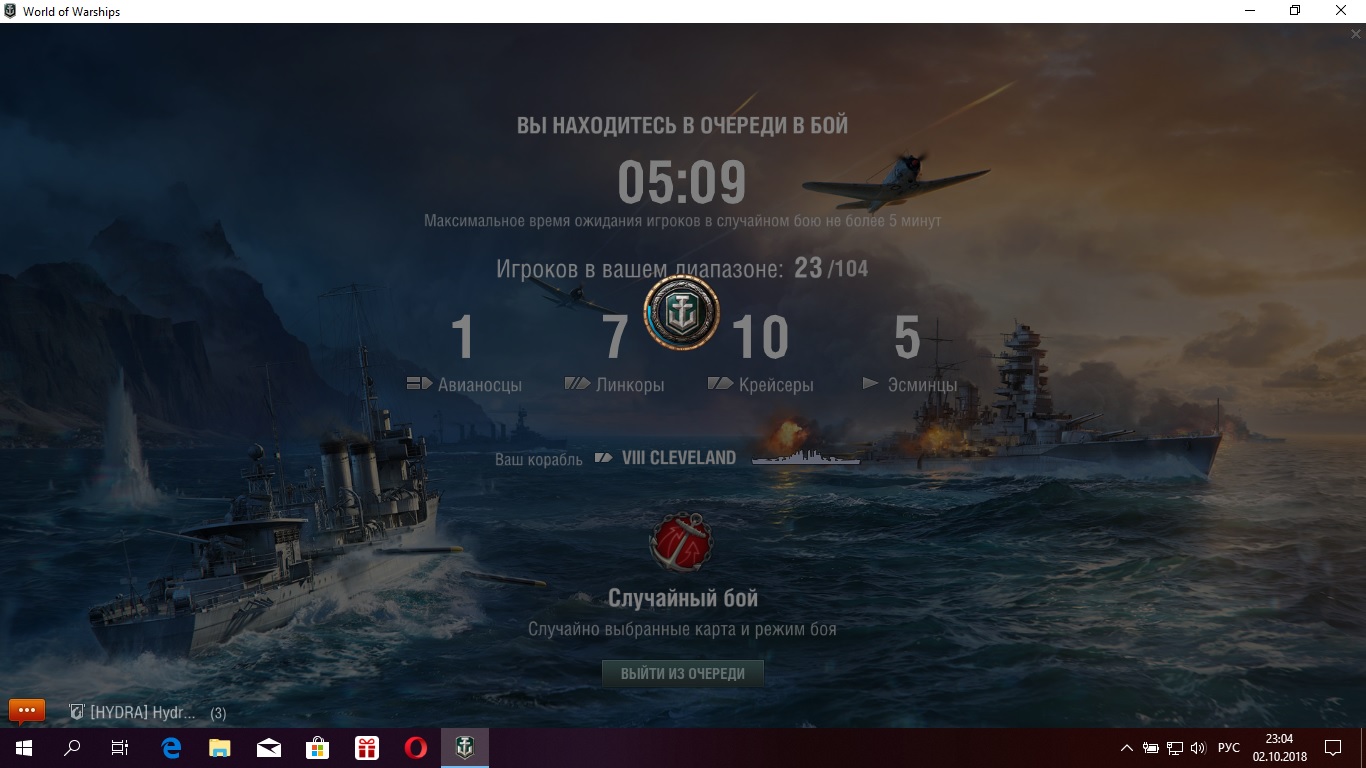
Task: Click the cruiser class icon by Крейсеры
Action: (721, 384)
